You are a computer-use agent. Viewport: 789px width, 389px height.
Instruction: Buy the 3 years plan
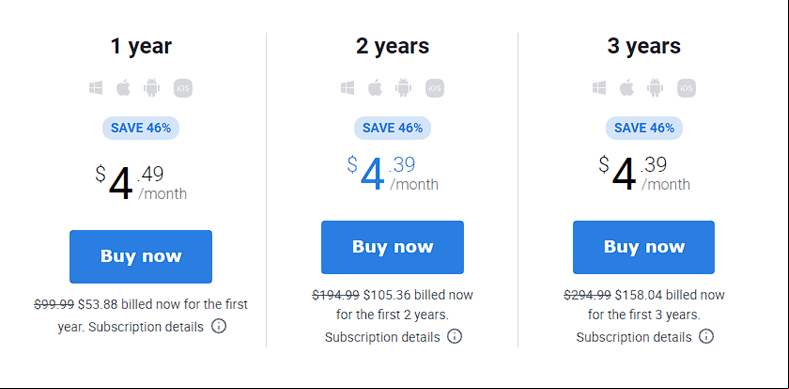[644, 247]
